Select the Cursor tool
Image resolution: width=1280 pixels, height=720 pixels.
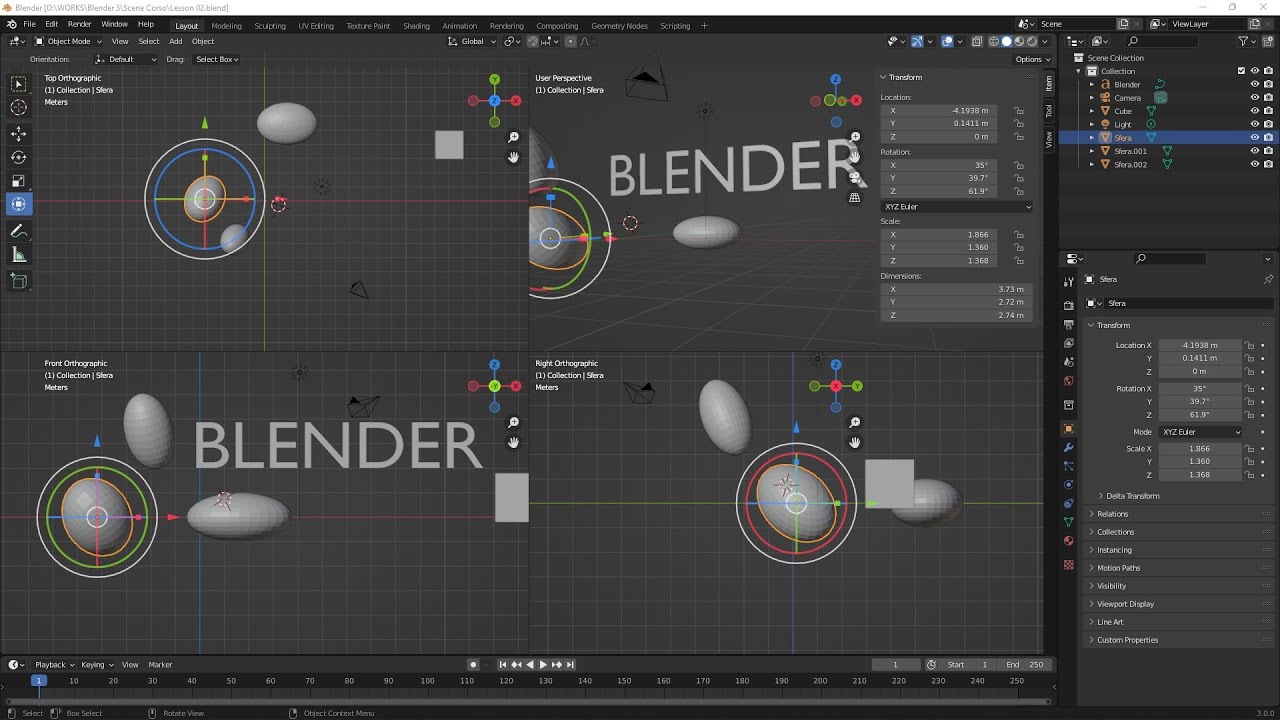19,108
